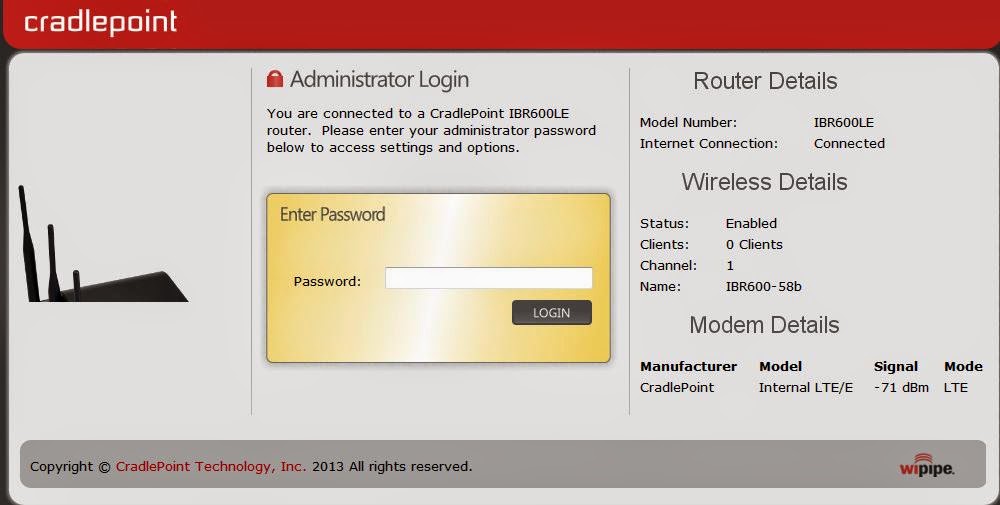Click the LOGIN button
This screenshot has height=505, width=1000.
pos(552,312)
